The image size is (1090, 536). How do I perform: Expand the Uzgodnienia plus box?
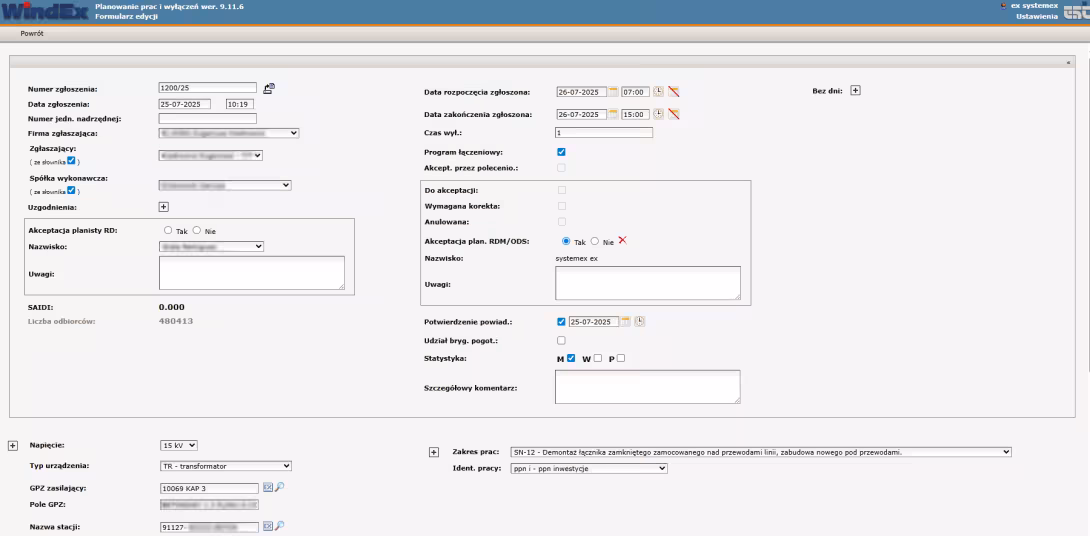click(164, 207)
